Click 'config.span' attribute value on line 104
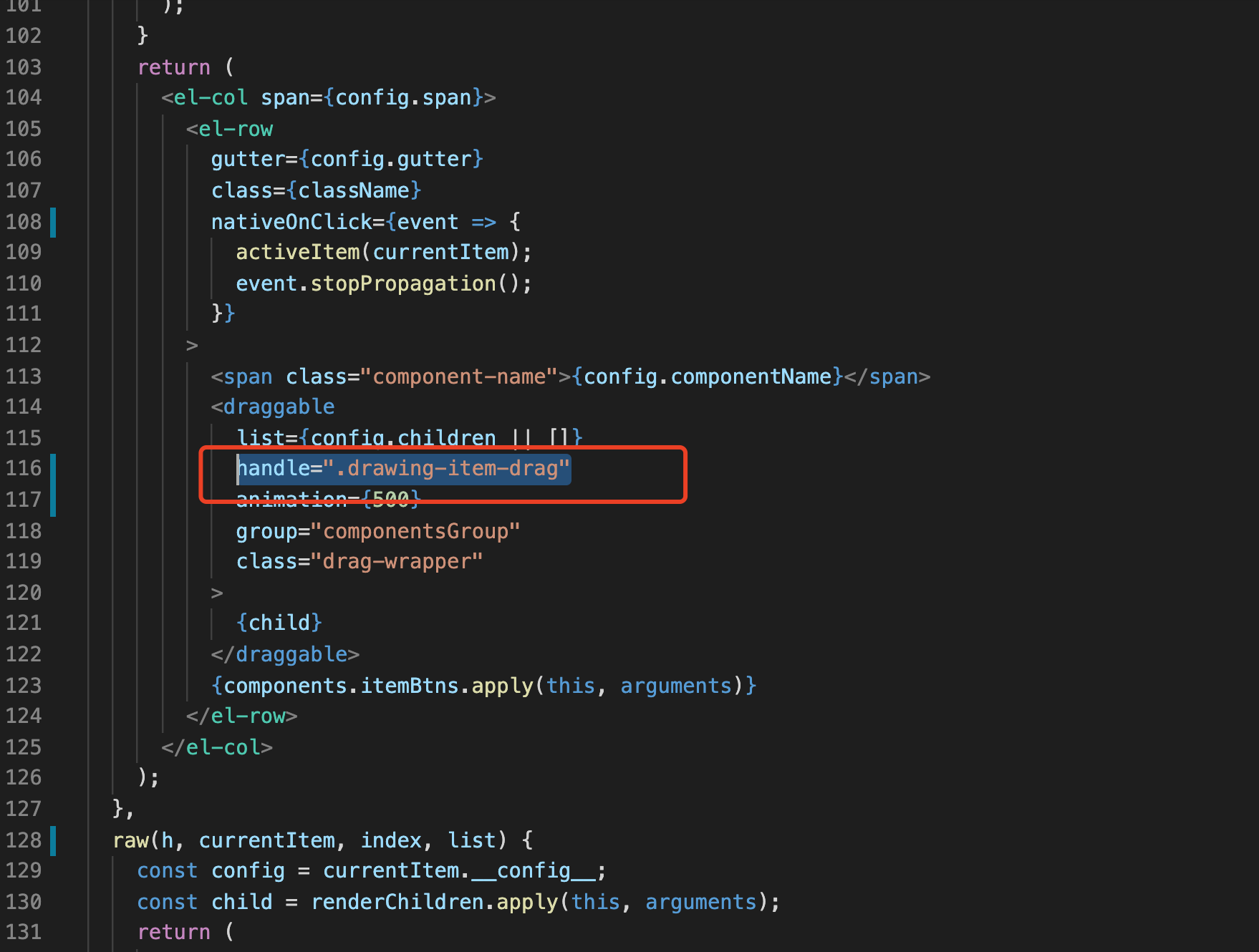Screen dimensions: 1259x952 coord(403,97)
